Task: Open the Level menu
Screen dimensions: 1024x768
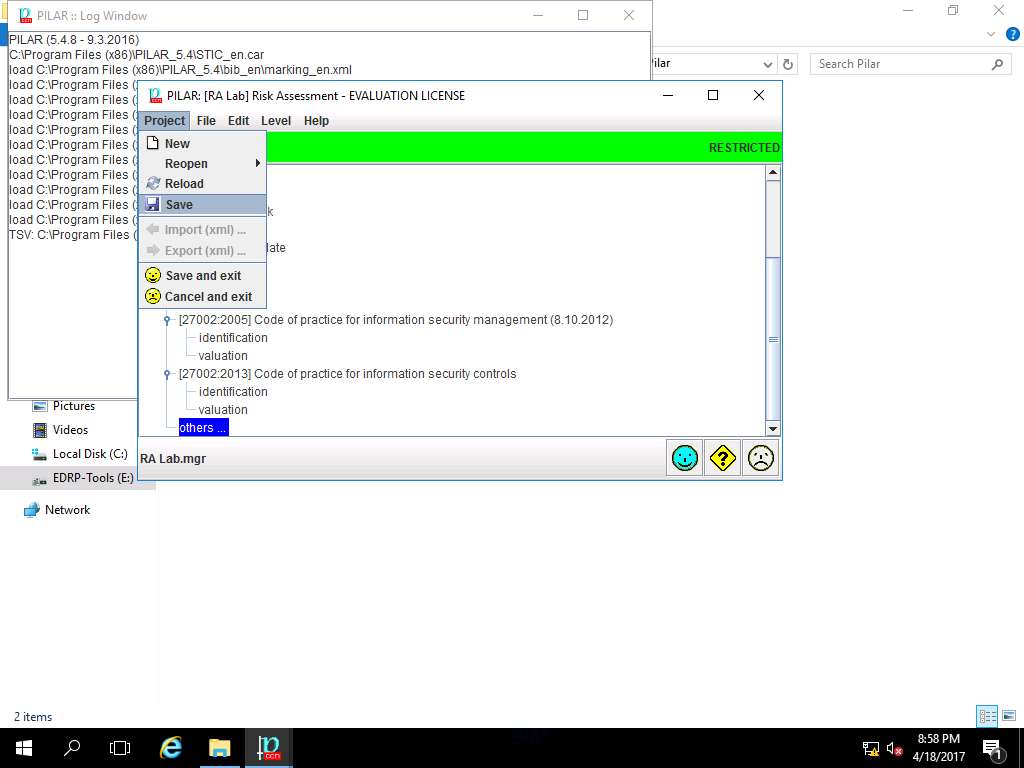Action: (x=276, y=121)
